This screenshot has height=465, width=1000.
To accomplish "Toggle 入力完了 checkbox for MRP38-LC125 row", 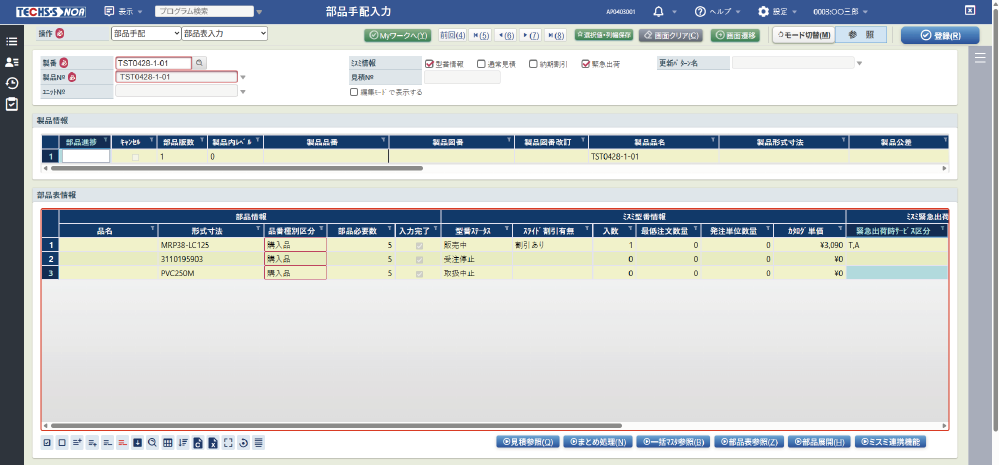I will tap(418, 245).
